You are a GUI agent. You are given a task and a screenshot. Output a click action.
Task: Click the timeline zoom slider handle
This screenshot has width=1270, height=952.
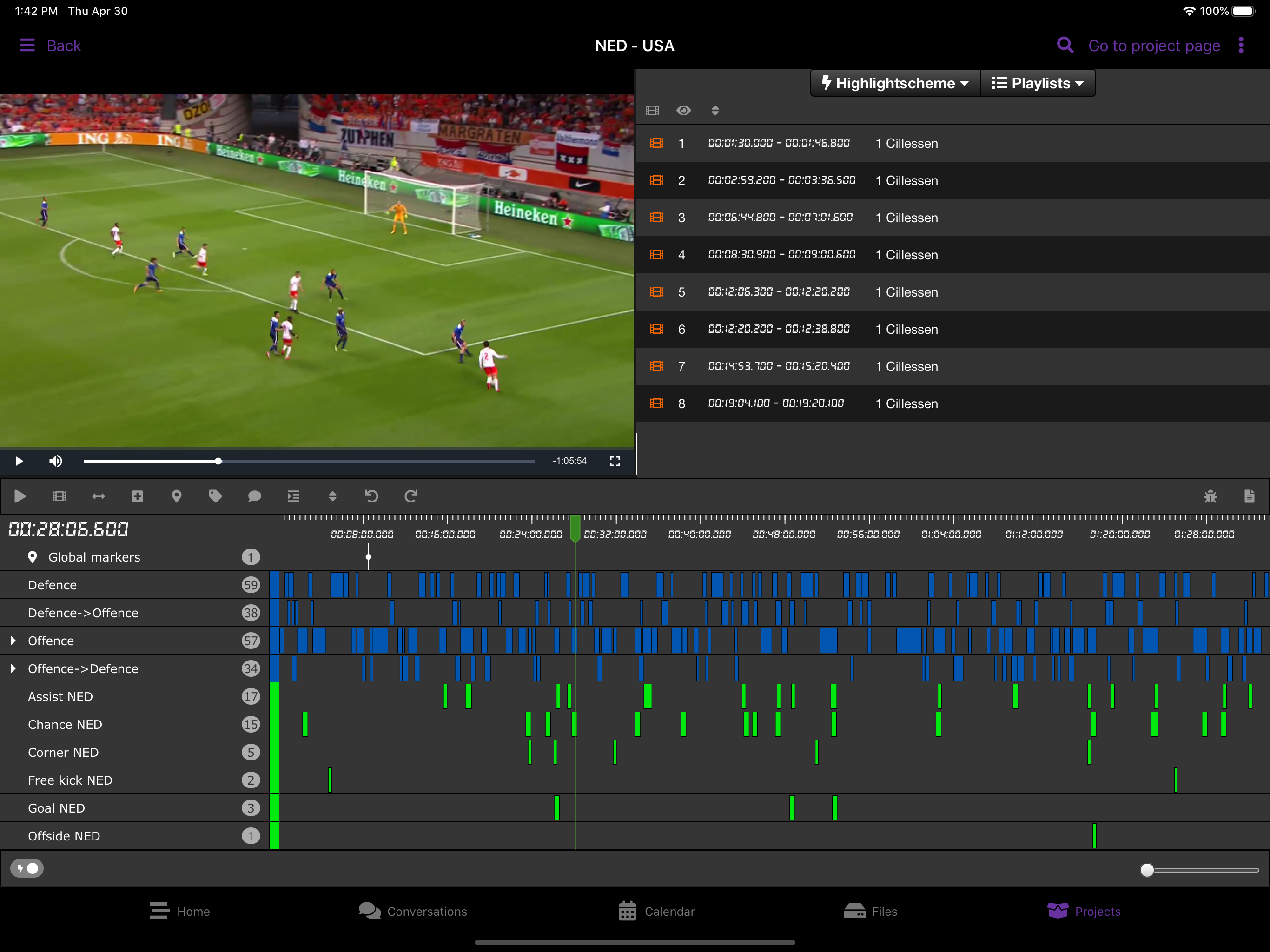point(1146,870)
